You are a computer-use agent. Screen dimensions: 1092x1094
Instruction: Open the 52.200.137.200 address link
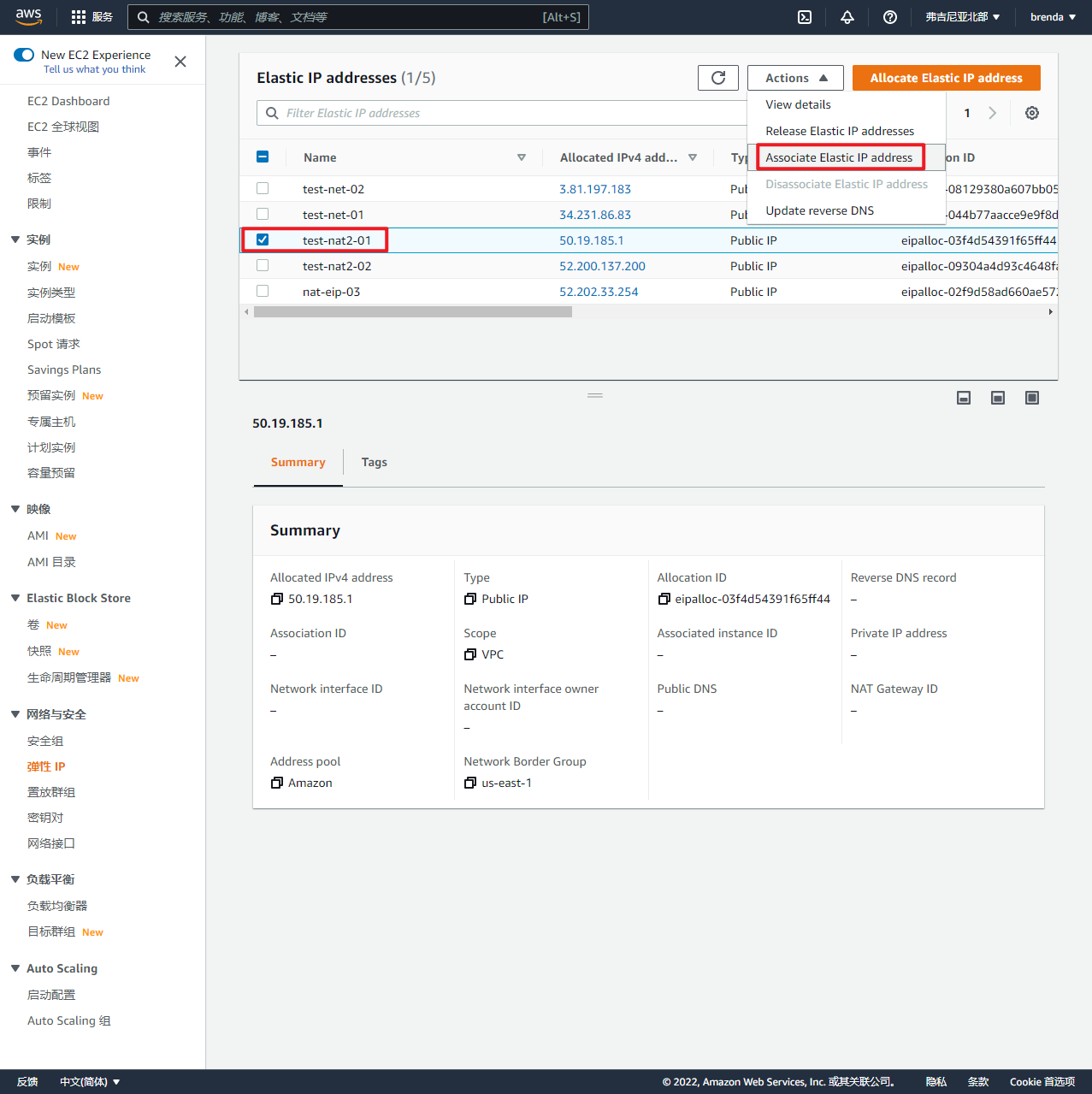coord(602,266)
